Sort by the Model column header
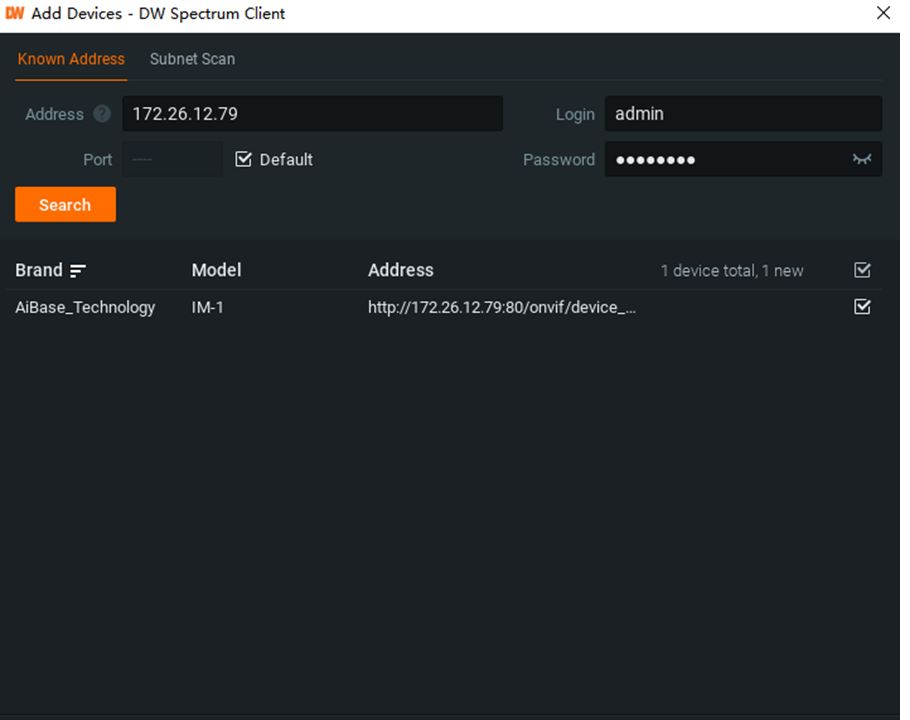 pos(216,270)
